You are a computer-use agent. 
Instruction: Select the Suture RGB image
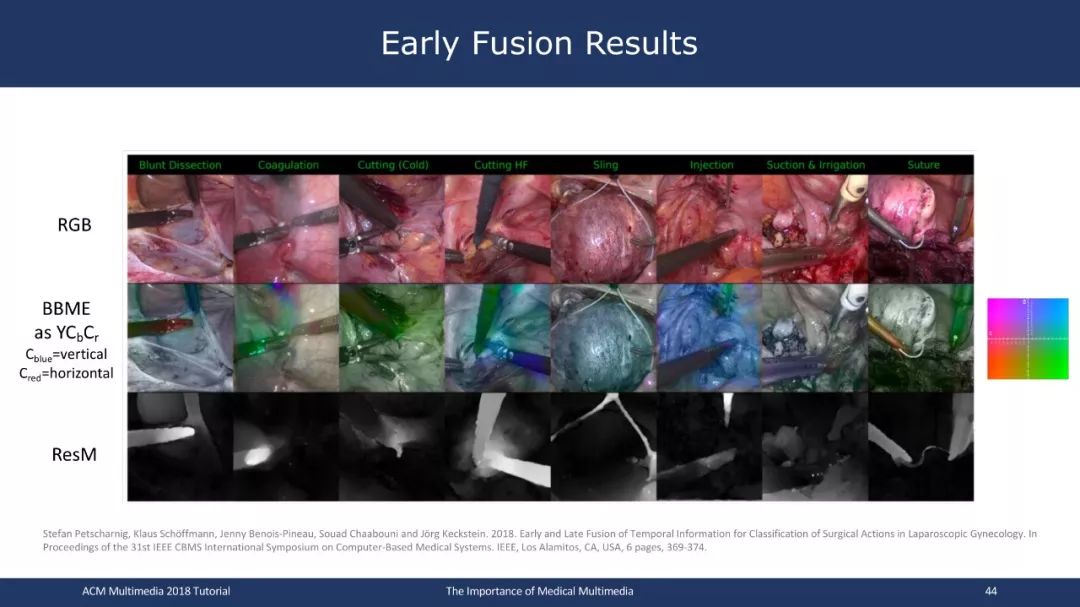(x=921, y=228)
